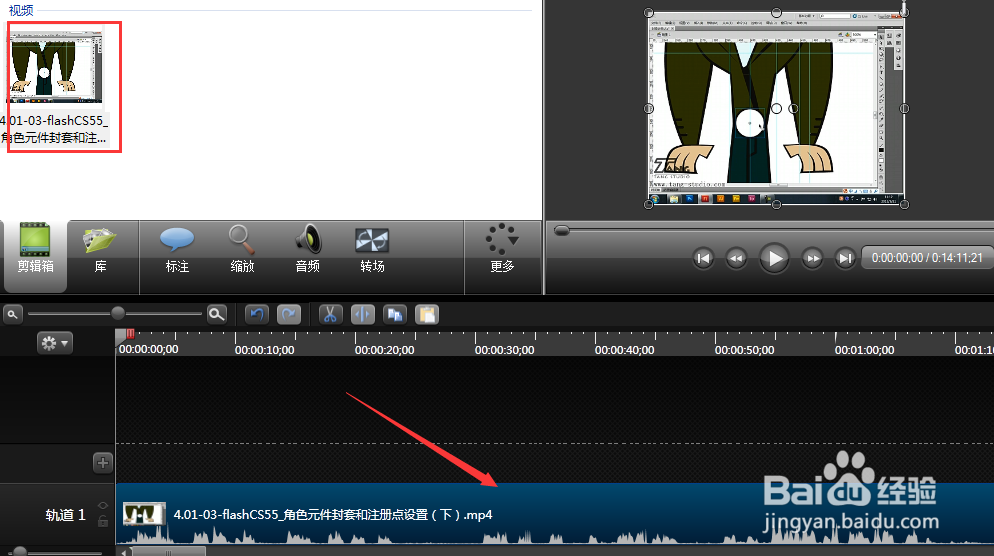
Task: Click the 00:00:30;00 mark on ruler
Action: tap(505, 350)
